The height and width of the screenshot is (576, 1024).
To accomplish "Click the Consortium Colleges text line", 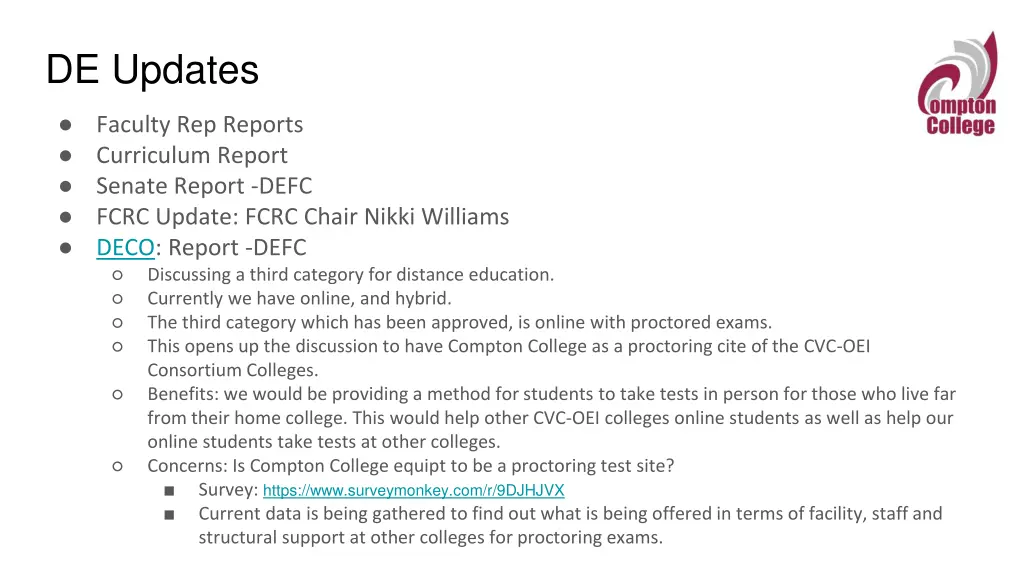I will click(x=233, y=370).
